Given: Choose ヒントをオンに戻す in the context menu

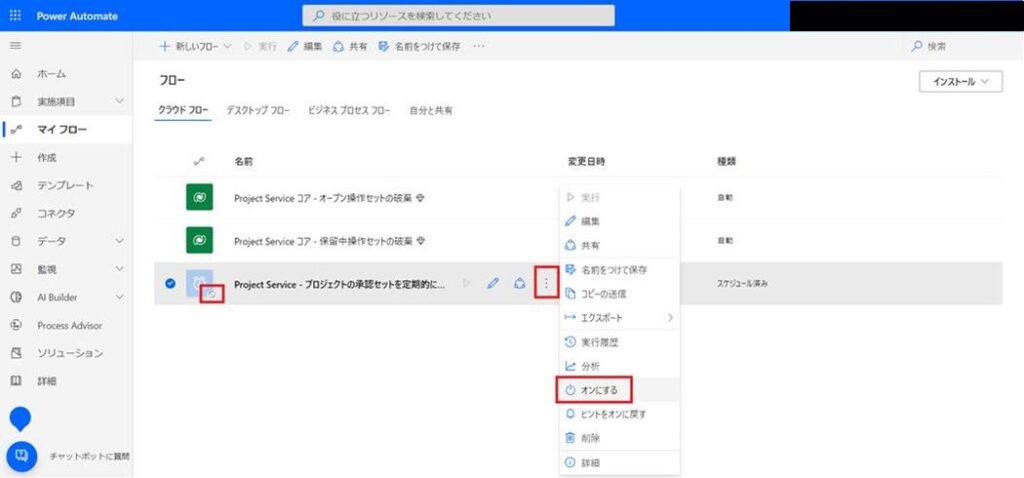Looking at the screenshot, I should (x=619, y=414).
